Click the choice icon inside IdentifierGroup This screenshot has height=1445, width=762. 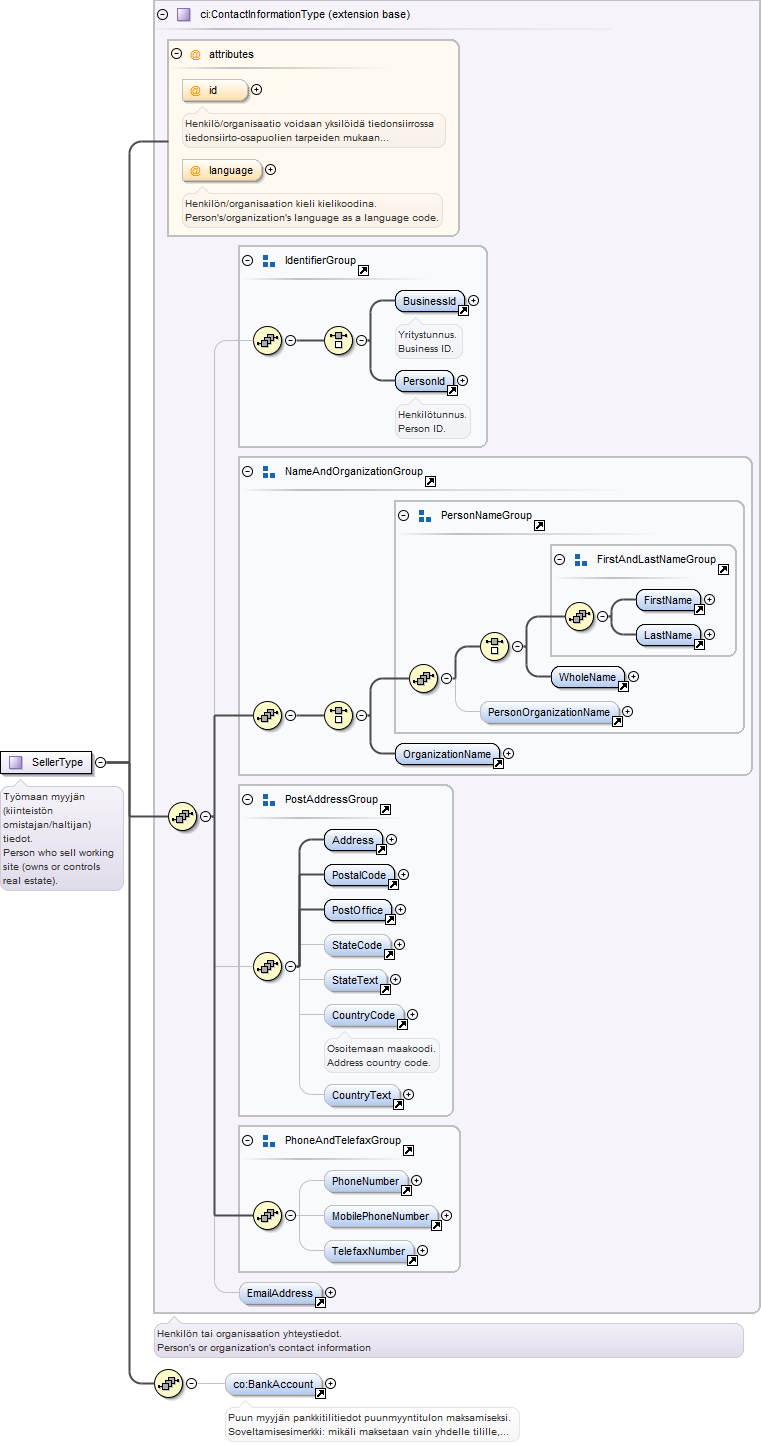339,340
